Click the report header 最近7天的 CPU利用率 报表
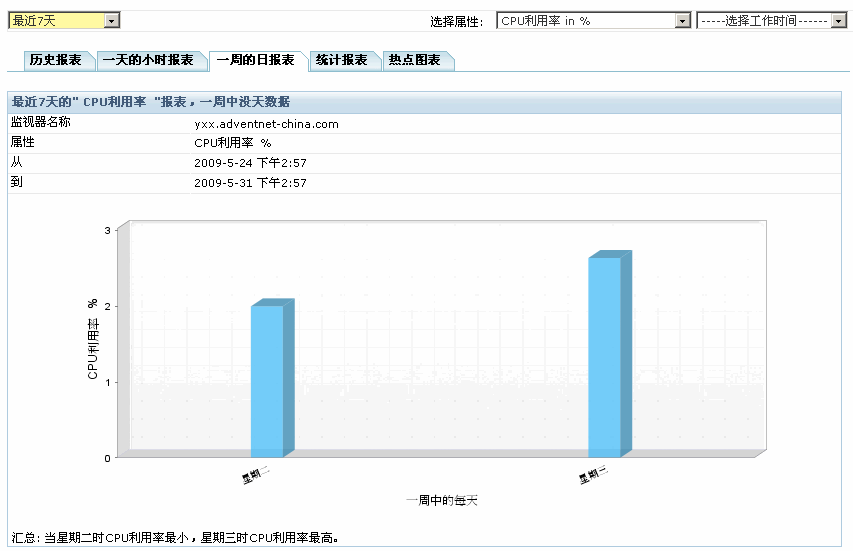Image resolution: width=853 pixels, height=551 pixels. pyautogui.click(x=150, y=102)
